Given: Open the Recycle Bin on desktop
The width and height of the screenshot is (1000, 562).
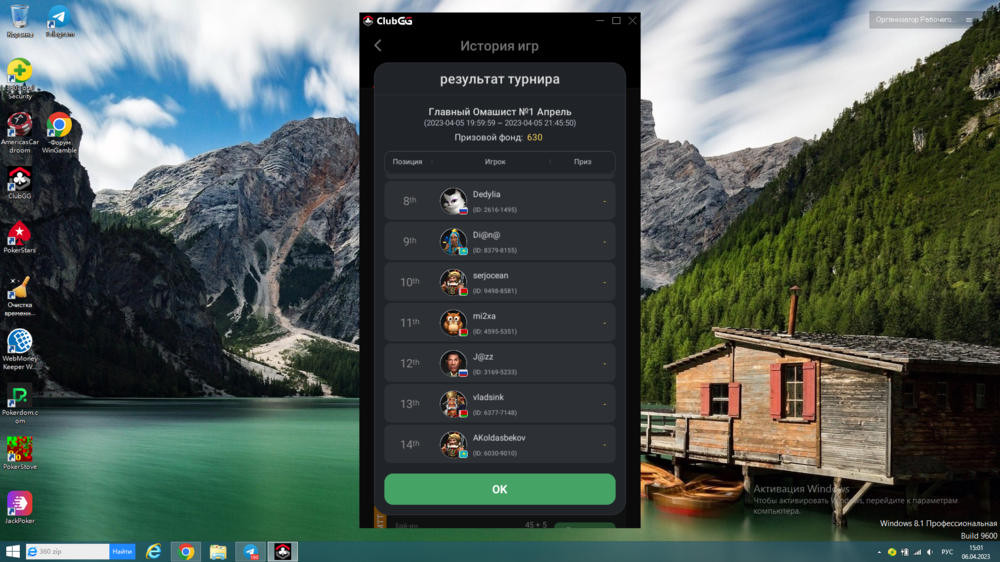Looking at the screenshot, I should coord(19,19).
